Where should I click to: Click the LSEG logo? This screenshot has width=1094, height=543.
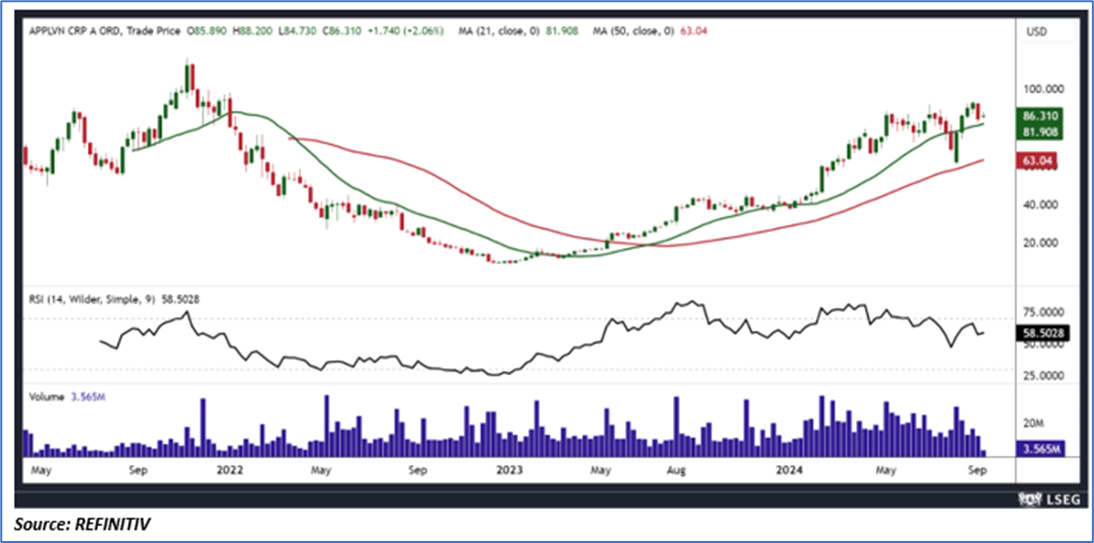pos(1050,499)
